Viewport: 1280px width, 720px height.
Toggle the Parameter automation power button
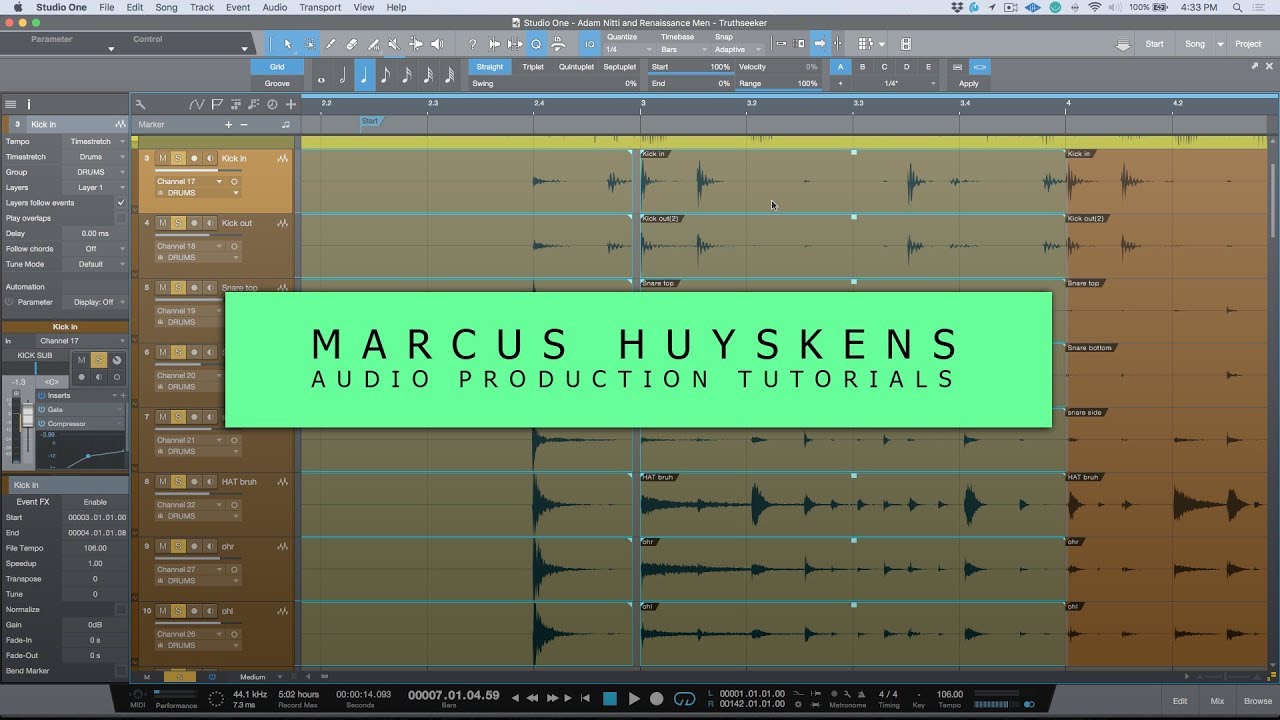(9, 302)
